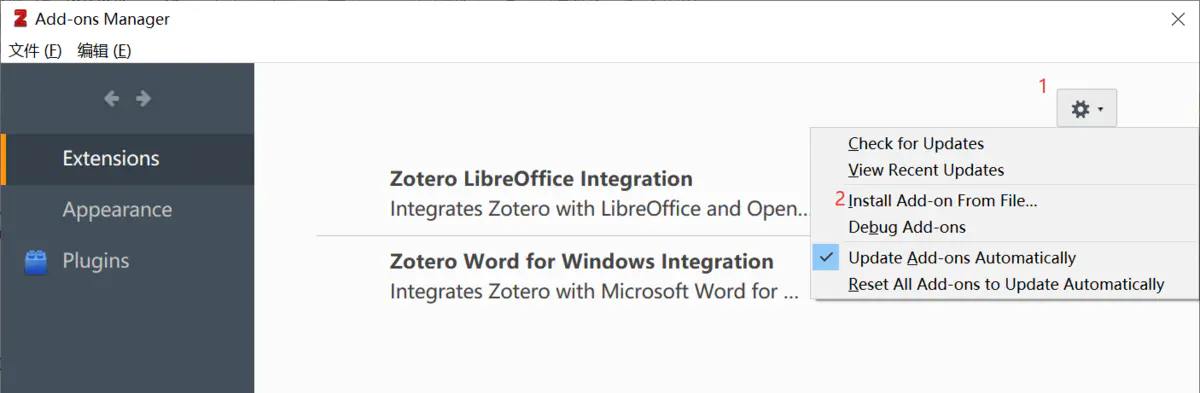Viewport: 1200px width, 393px height.
Task: Select Reset All Add-ons to Update Automatically
Action: [x=1005, y=284]
